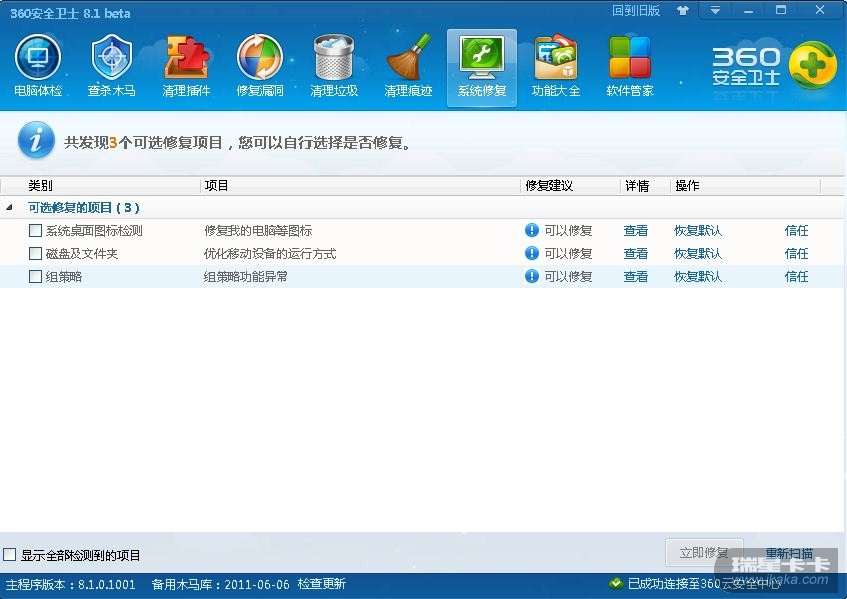Click 查看 for 系统桌面图标检测 row
Screen dimensions: 847x599
(x=635, y=231)
